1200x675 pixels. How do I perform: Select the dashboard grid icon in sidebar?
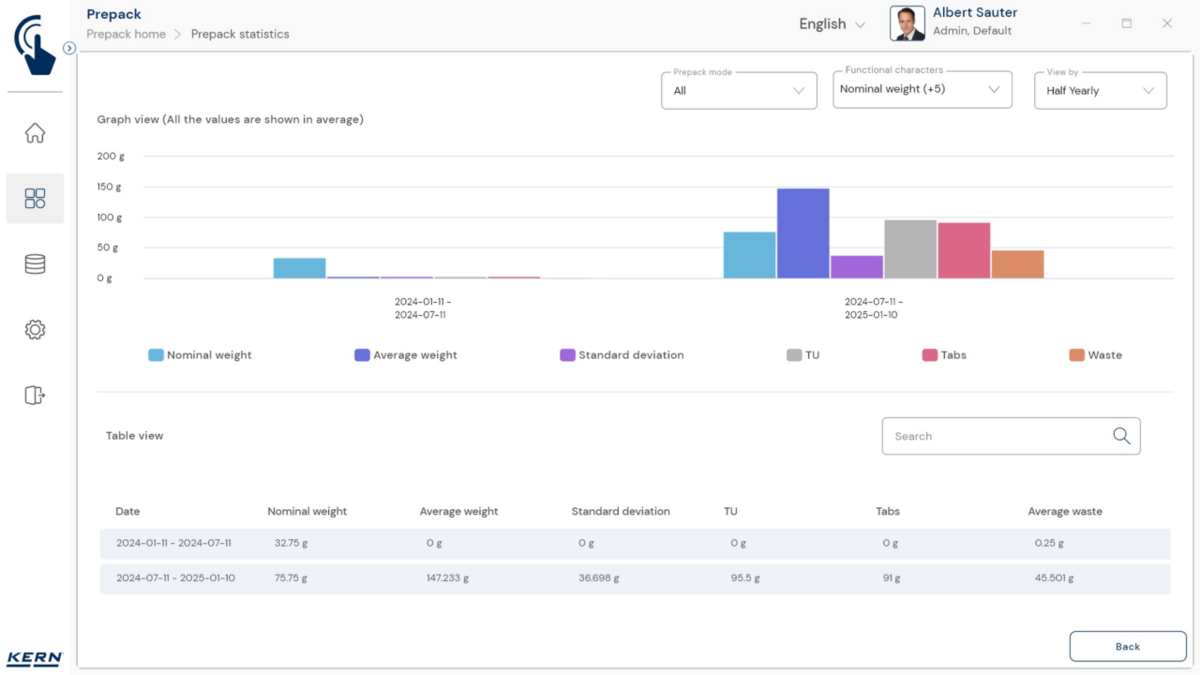35,198
